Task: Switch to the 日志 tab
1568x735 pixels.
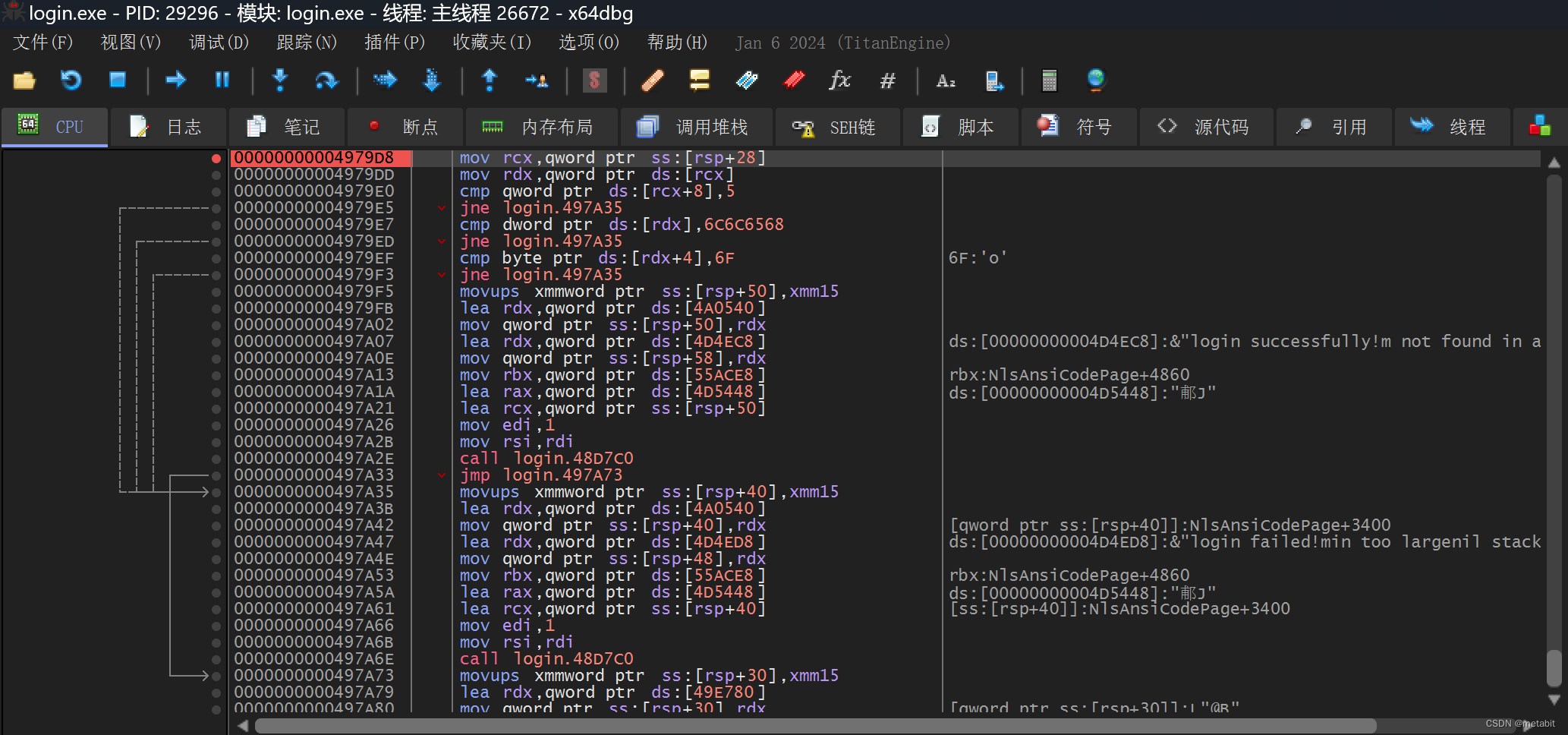Action: pyautogui.click(x=168, y=127)
